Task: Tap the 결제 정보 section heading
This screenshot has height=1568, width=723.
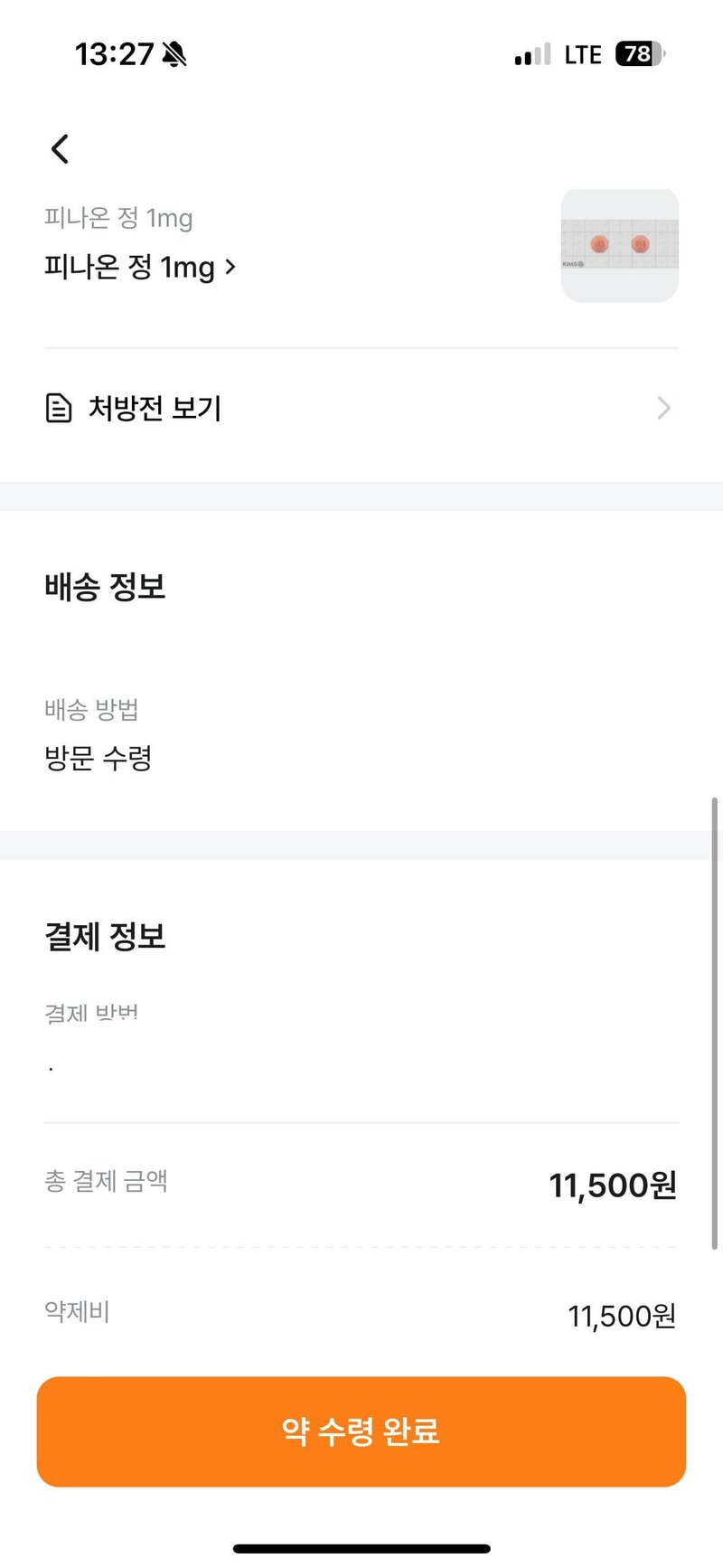Action: [105, 937]
